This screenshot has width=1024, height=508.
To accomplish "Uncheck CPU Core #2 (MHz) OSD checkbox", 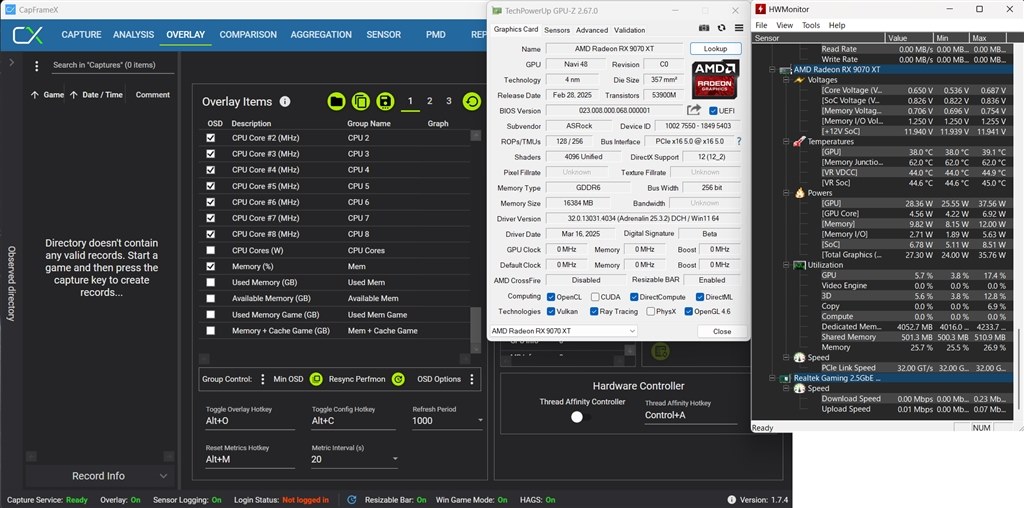I will pos(210,138).
